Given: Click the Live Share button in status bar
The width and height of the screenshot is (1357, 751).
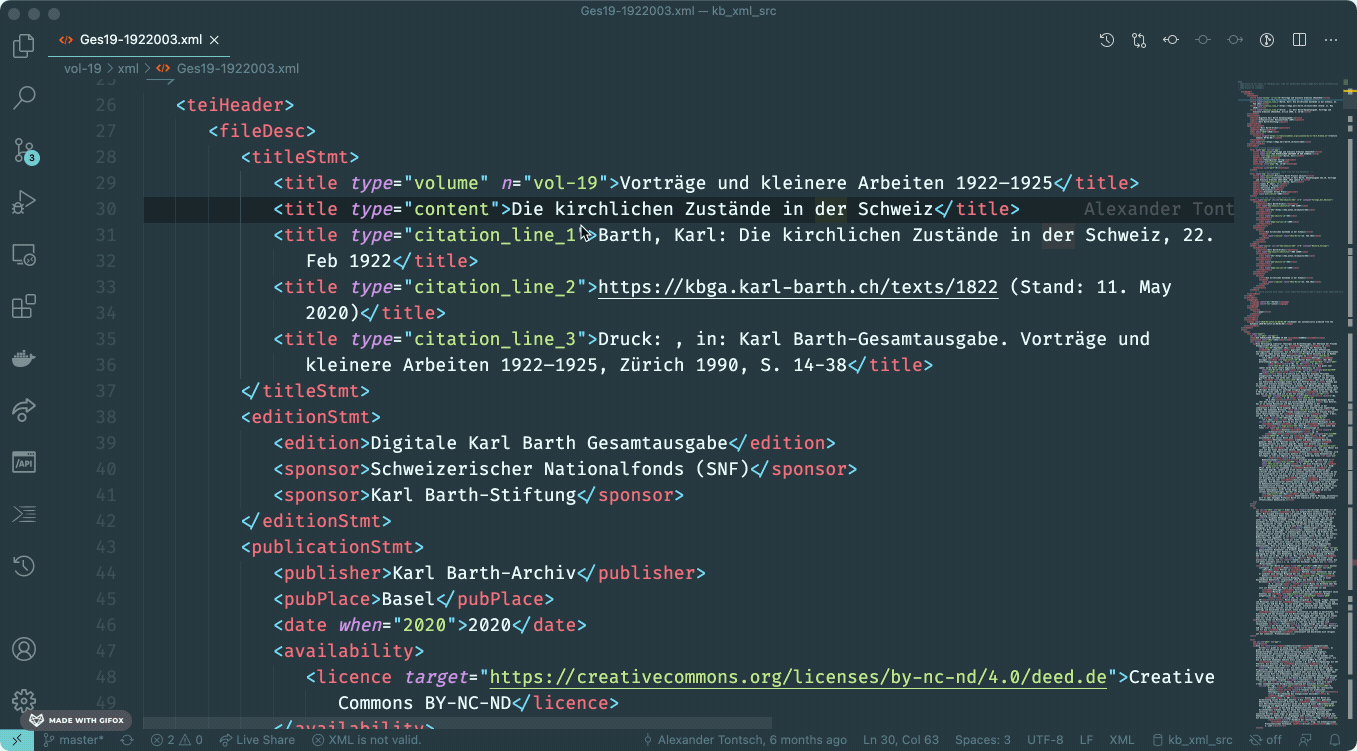Looking at the screenshot, I should tap(257, 740).
